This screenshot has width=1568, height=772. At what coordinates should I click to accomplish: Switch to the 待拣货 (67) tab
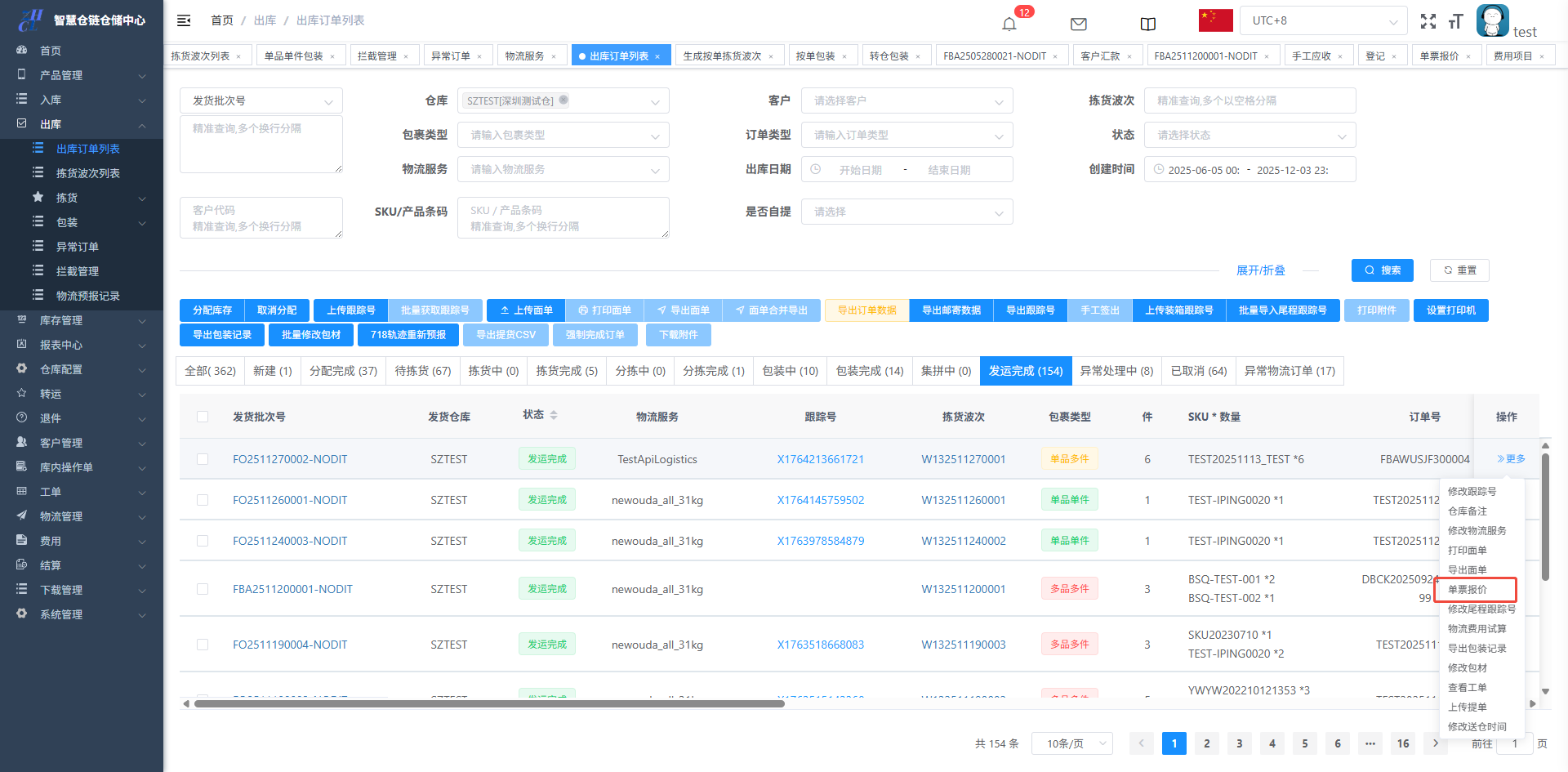(x=422, y=371)
